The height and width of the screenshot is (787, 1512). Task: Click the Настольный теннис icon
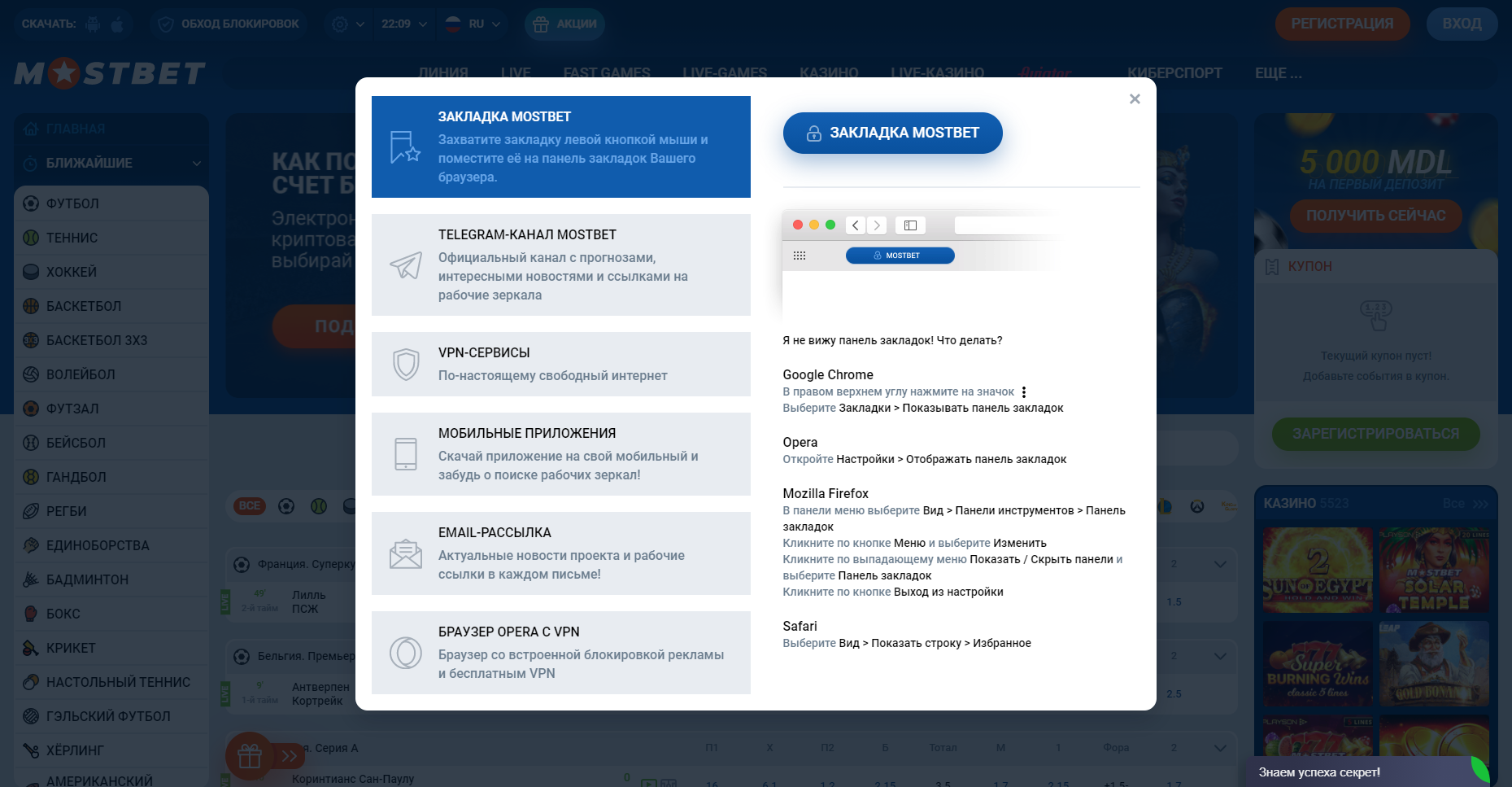(31, 682)
